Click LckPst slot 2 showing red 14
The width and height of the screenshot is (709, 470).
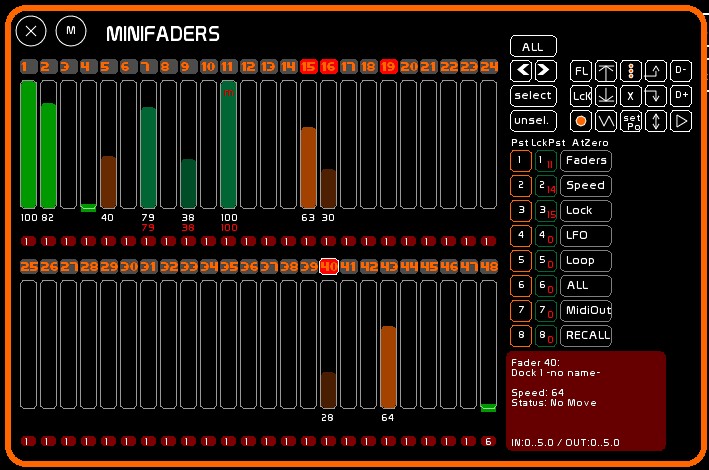click(546, 185)
